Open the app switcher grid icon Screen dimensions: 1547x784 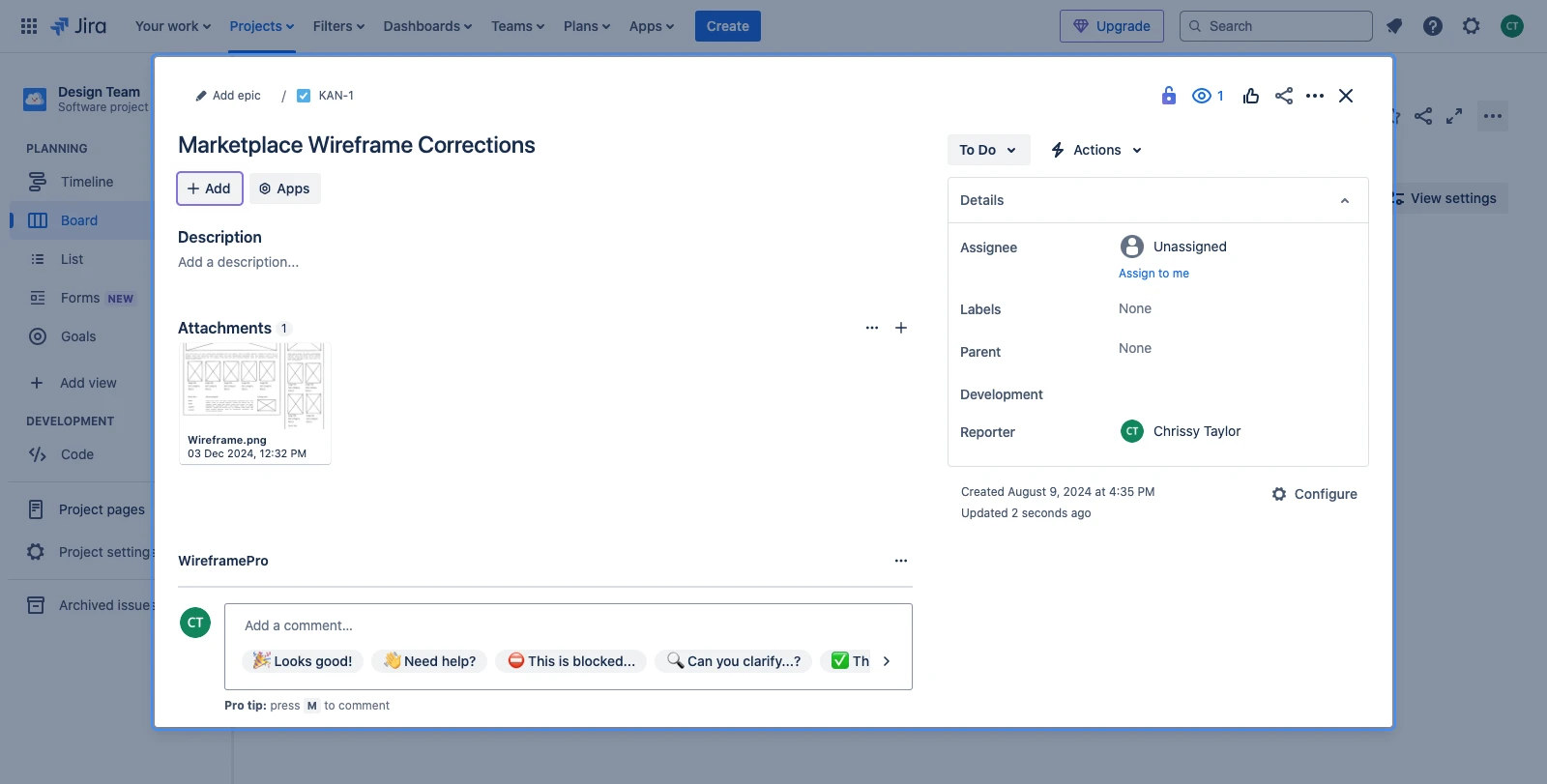coord(29,26)
